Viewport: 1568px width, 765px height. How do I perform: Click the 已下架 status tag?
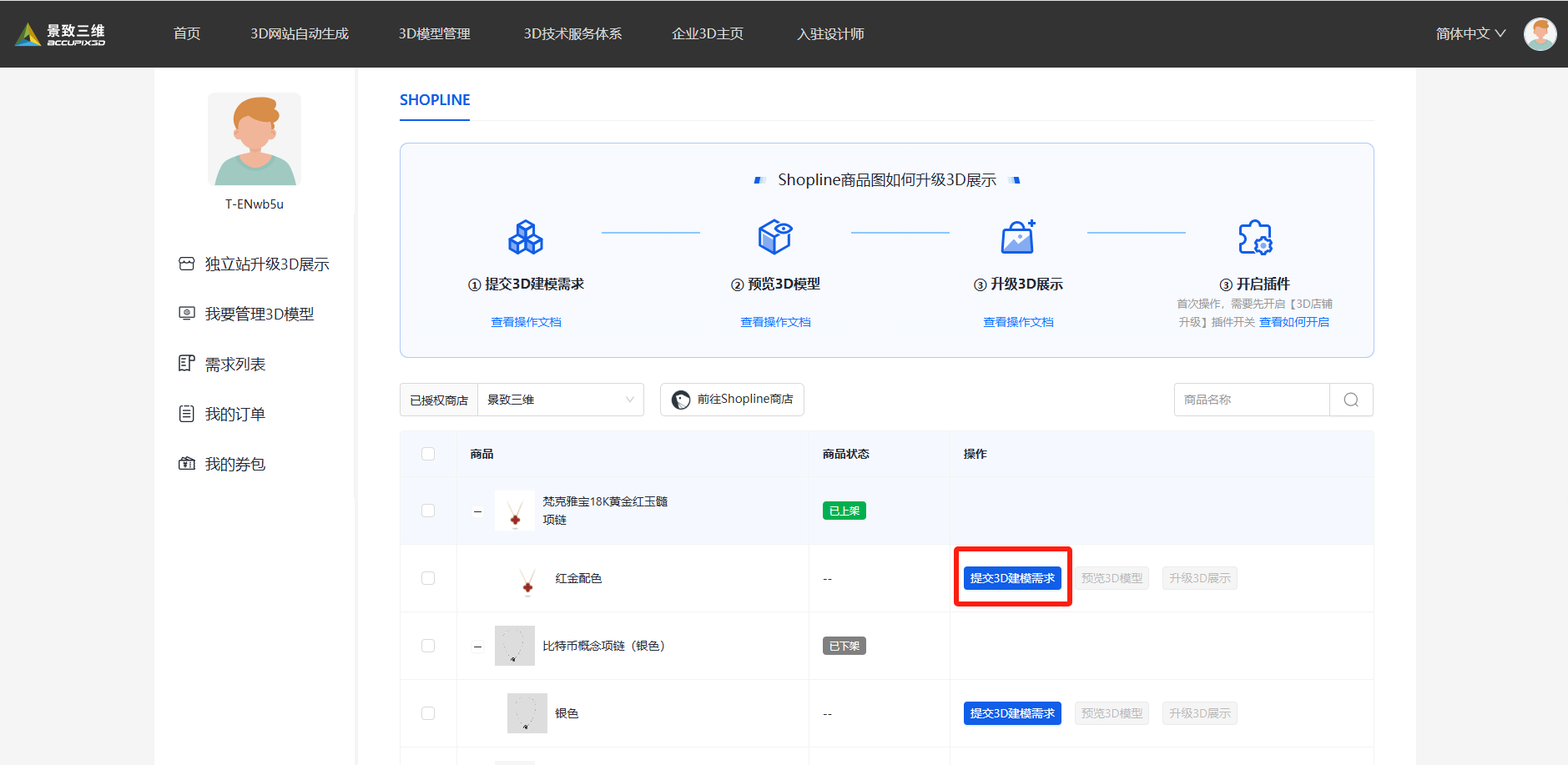[844, 646]
